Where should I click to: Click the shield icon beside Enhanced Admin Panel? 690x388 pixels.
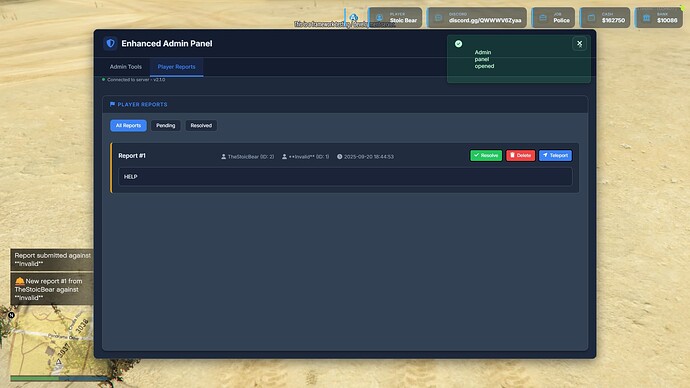tap(110, 43)
